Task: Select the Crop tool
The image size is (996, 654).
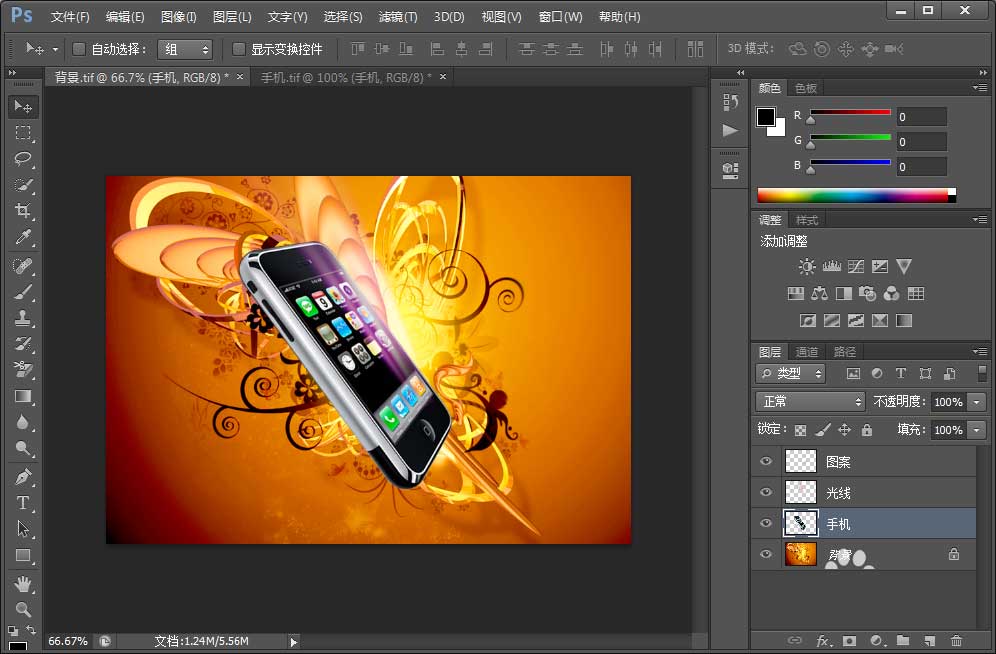Action: point(24,211)
